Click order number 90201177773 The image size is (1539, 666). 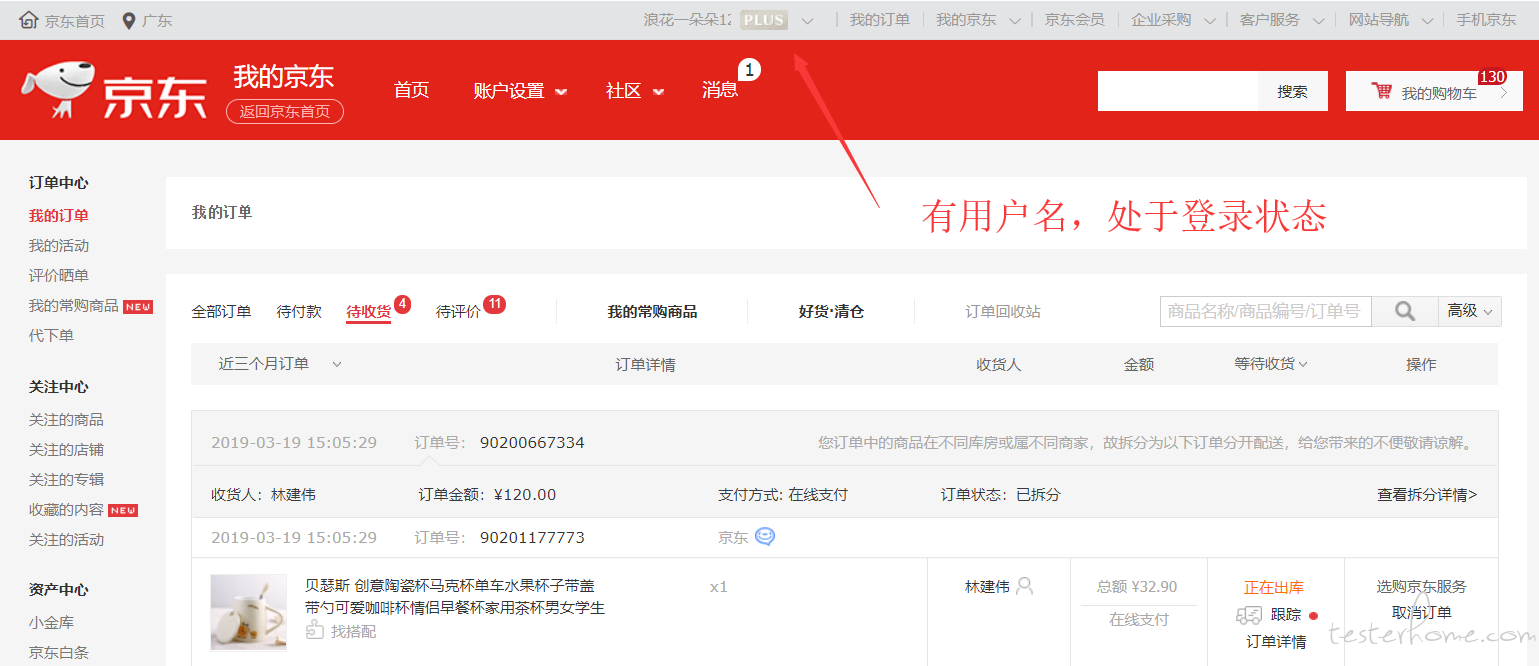click(x=532, y=538)
